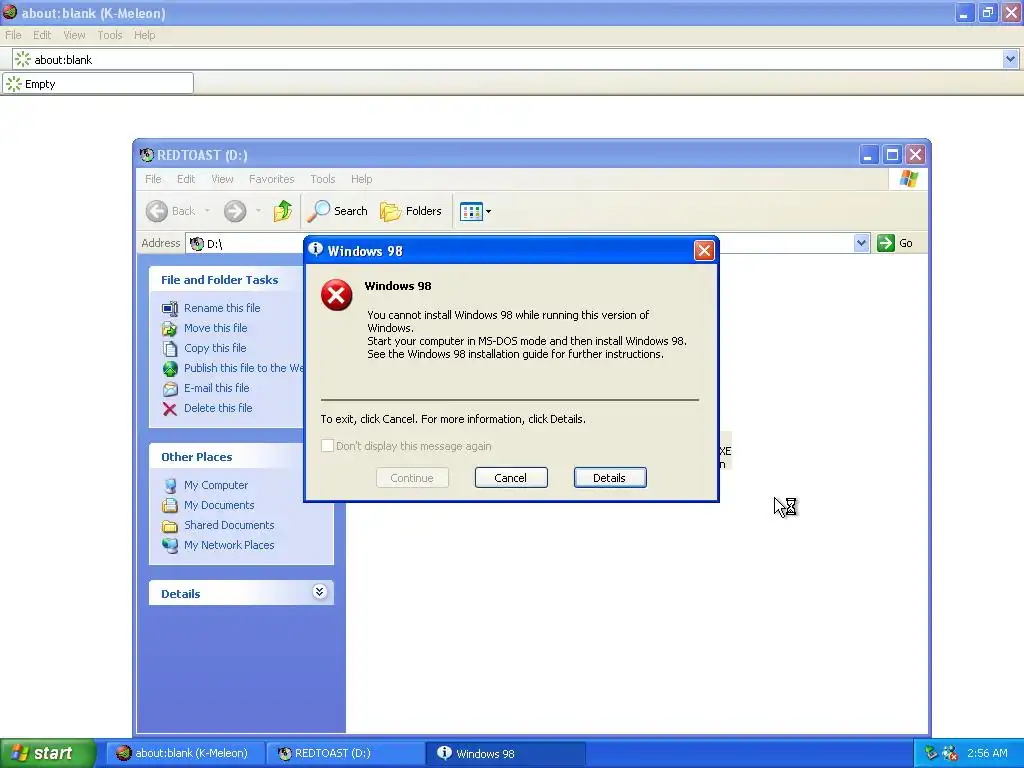Click the Copy this file icon

click(170, 349)
